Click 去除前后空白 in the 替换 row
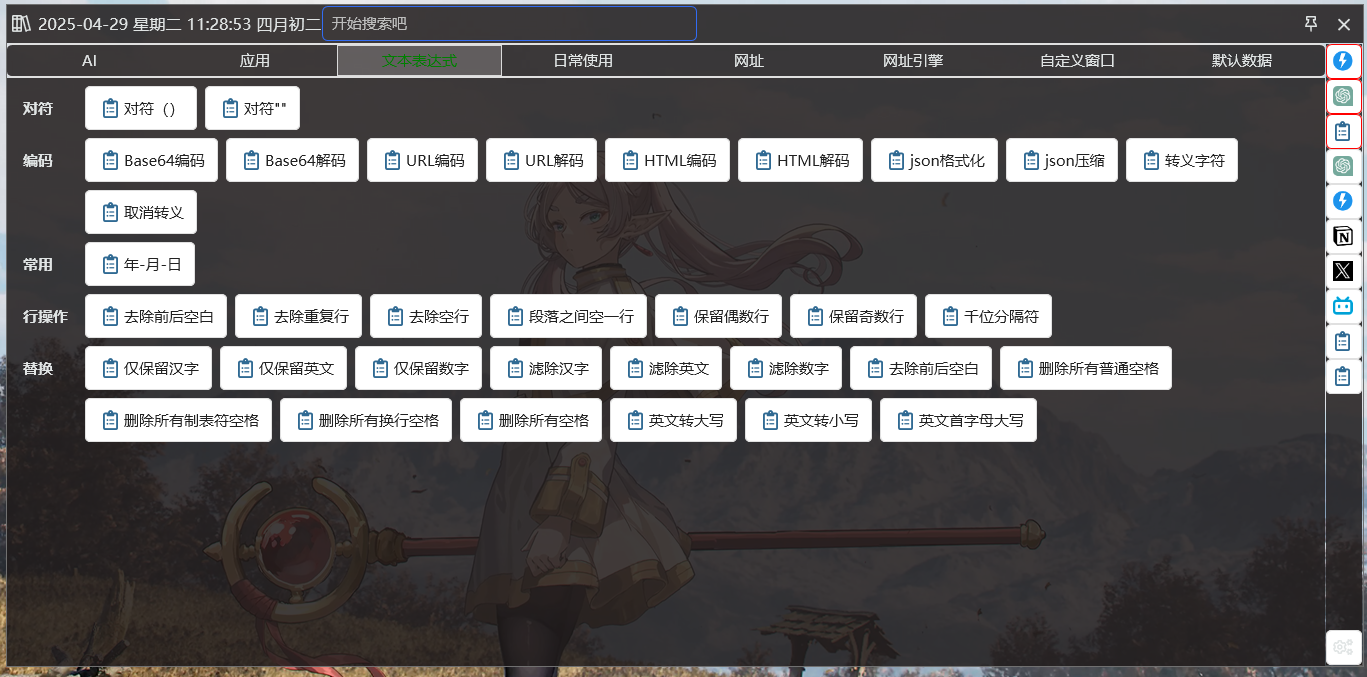 pyautogui.click(x=921, y=368)
